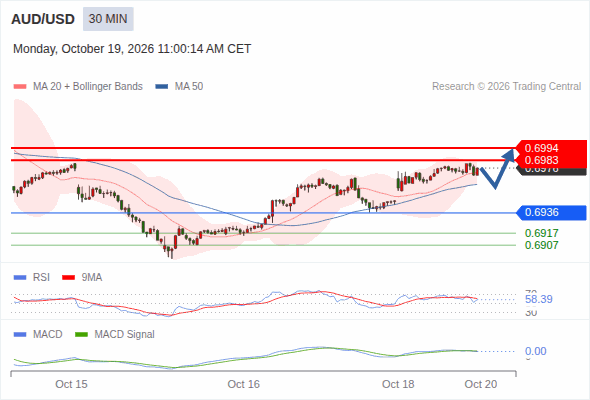This screenshot has height=400, width=590.
Task: Click the AUD/USD pair title
Action: click(43, 19)
